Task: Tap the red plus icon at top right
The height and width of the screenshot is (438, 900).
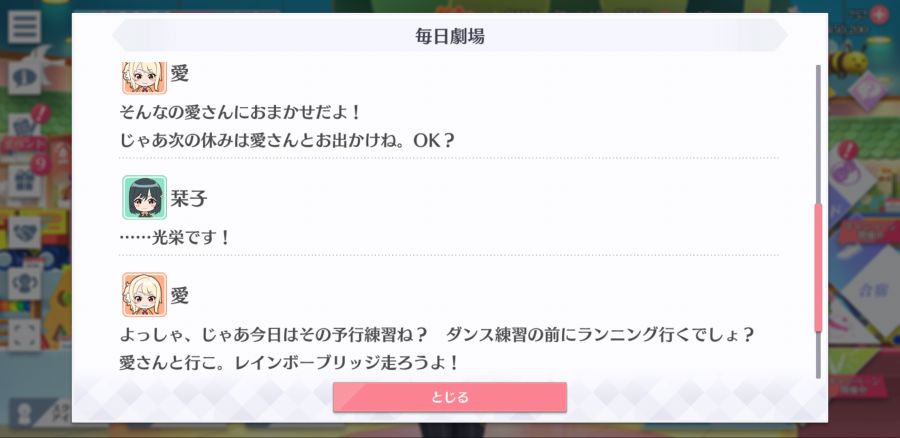Action: [x=879, y=14]
